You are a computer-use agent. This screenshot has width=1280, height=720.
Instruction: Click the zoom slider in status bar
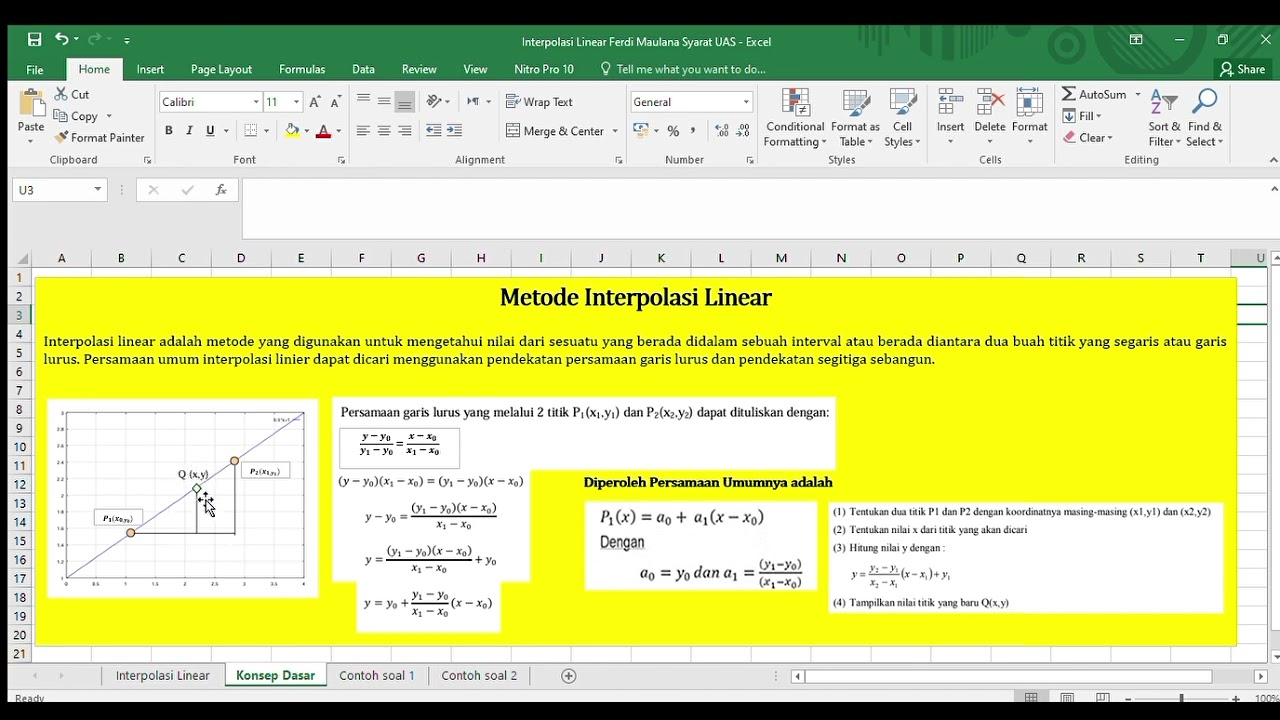click(x=1181, y=698)
